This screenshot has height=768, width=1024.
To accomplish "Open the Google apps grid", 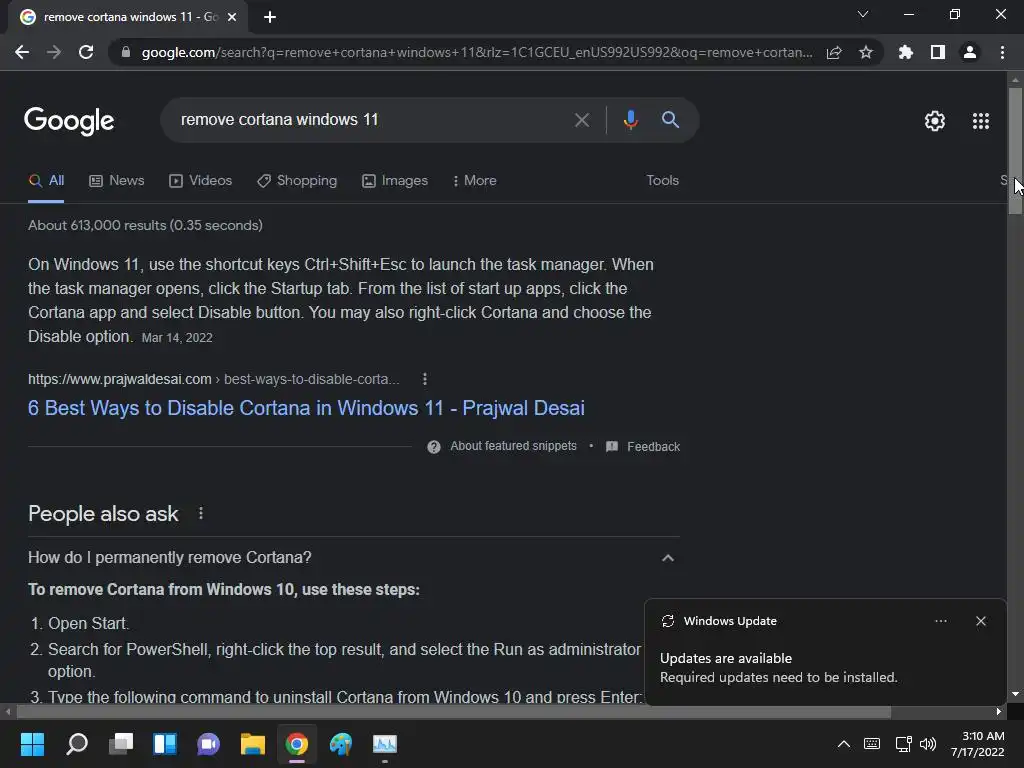I will (981, 121).
